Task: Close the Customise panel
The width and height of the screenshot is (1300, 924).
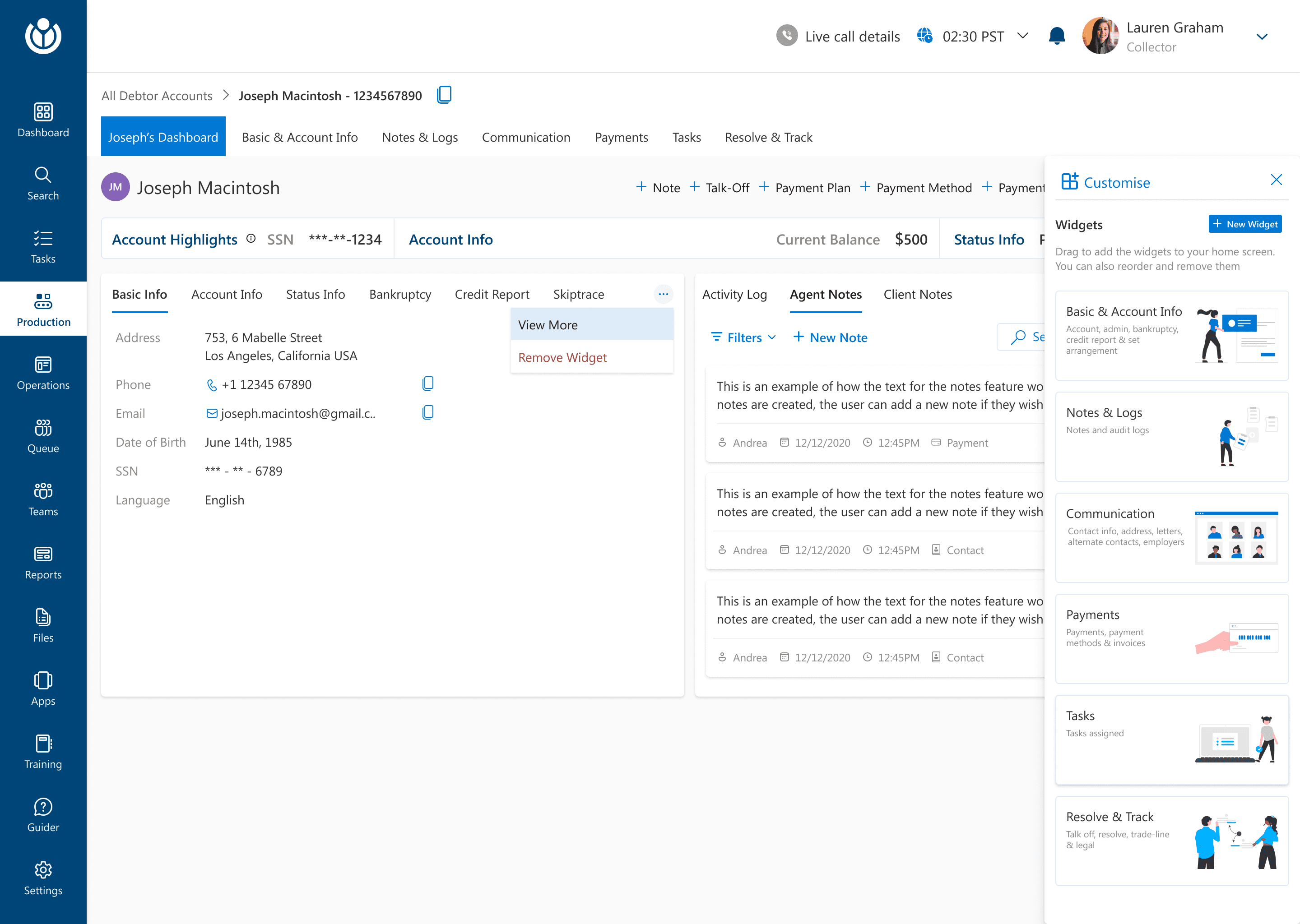Action: click(x=1276, y=180)
